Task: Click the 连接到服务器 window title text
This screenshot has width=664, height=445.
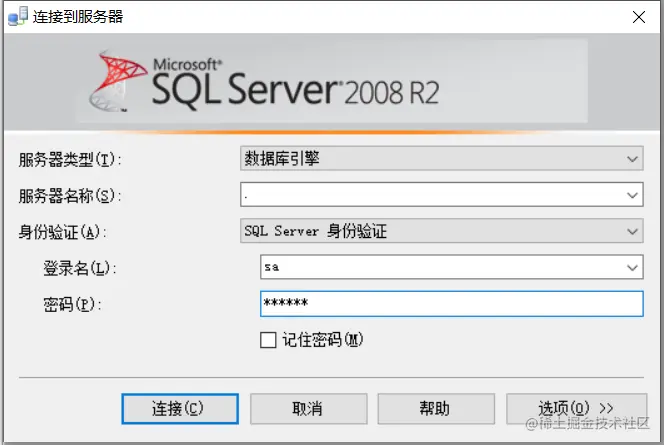Action: click(78, 17)
